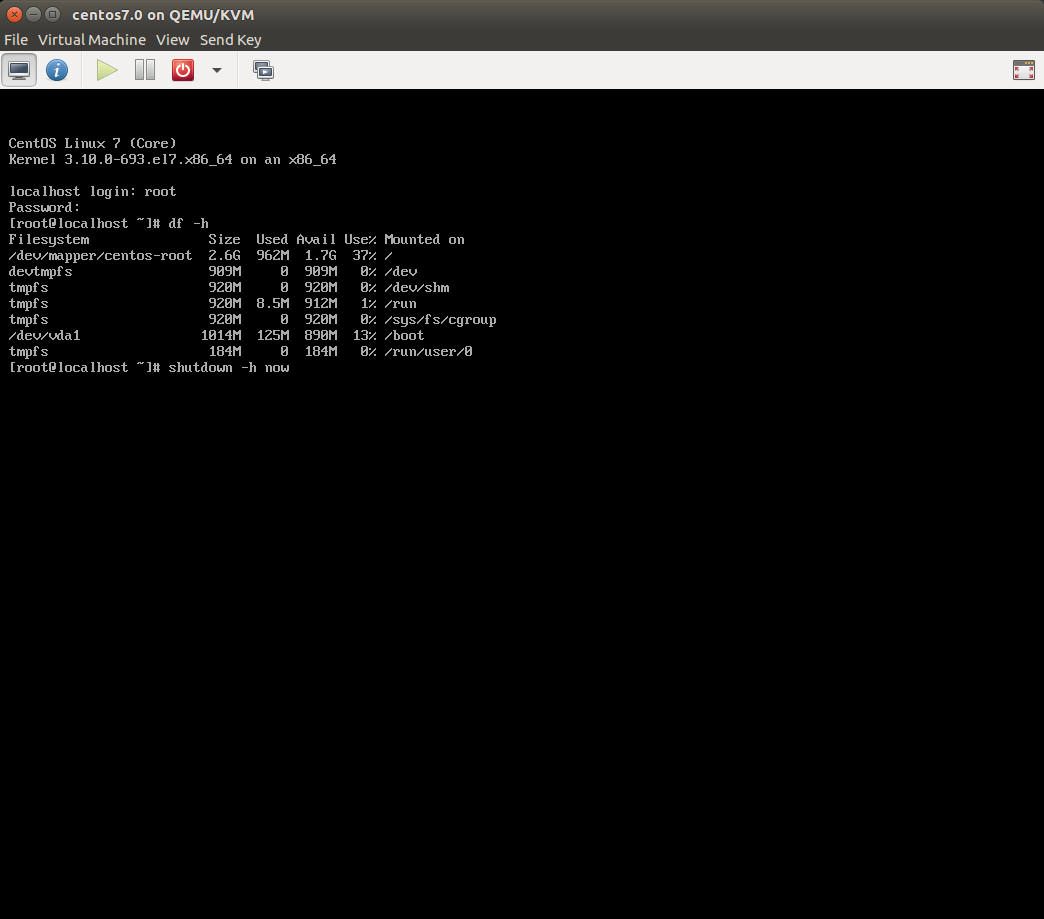
Task: Show the graphical console view
Action: coord(19,70)
